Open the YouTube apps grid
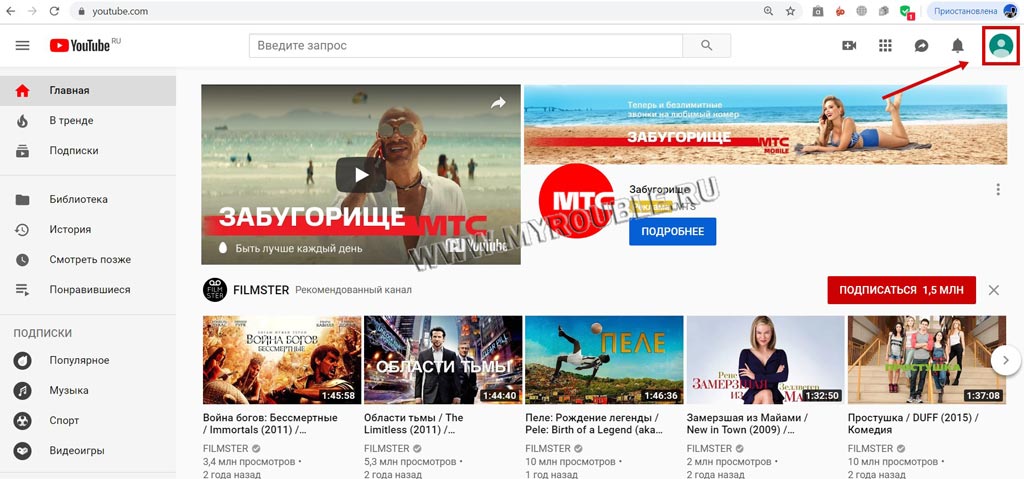 pos(885,46)
